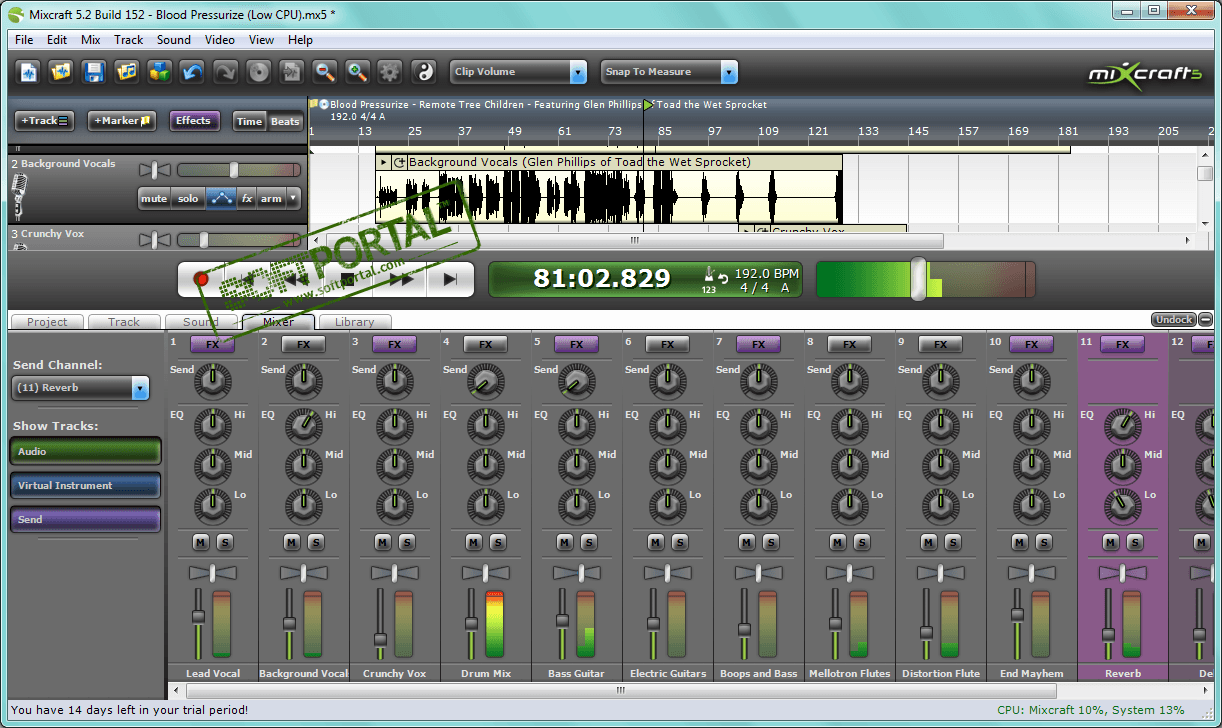Toggle automation on Background Vocals track
The image size is (1222, 728).
click(221, 198)
